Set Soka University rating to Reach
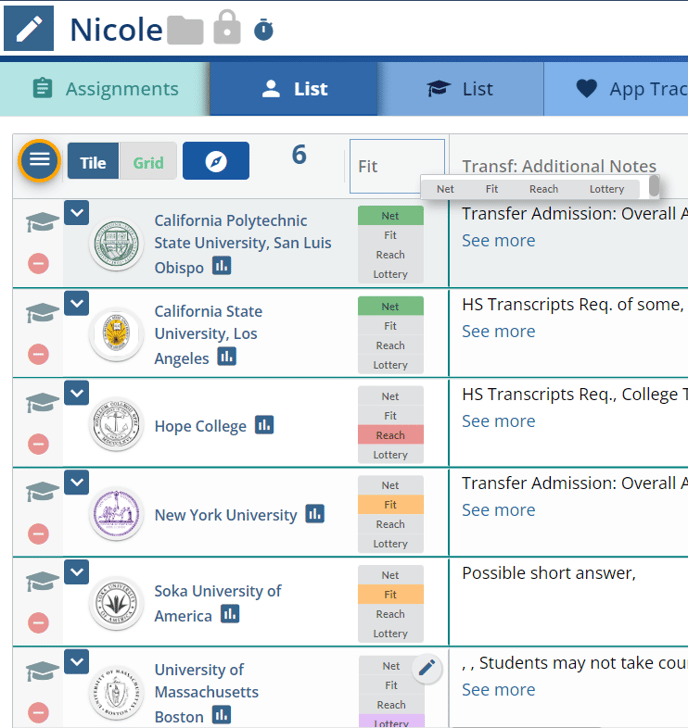Image resolution: width=688 pixels, height=728 pixels. point(390,614)
